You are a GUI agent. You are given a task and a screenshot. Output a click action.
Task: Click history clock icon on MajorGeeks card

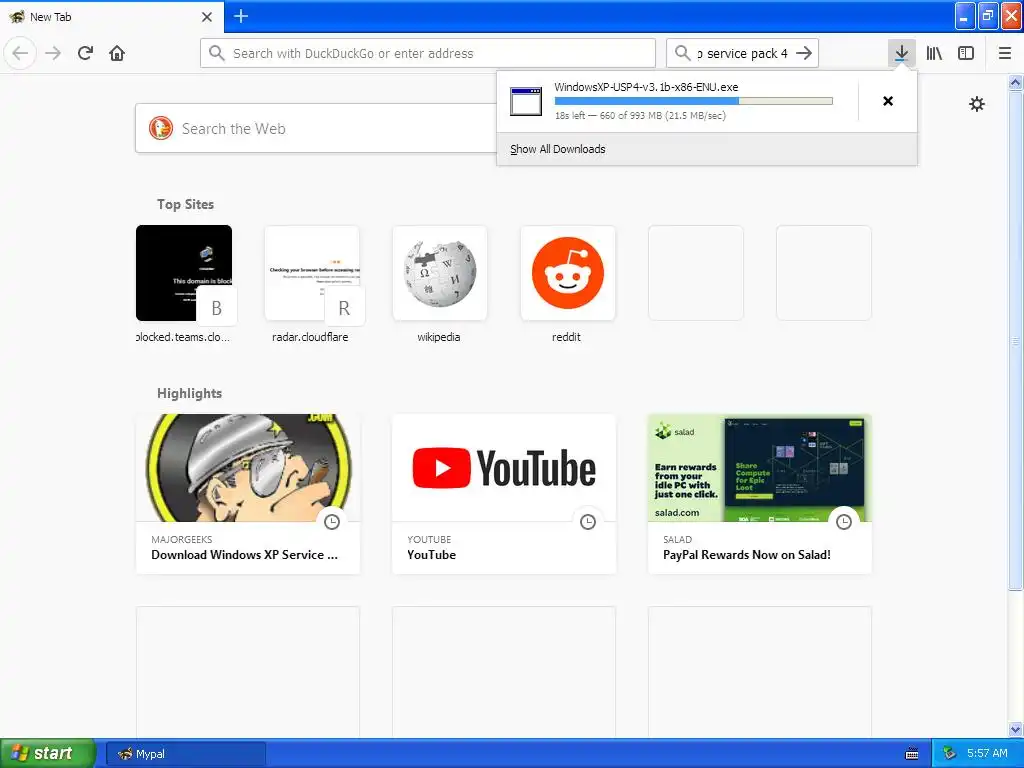click(332, 522)
